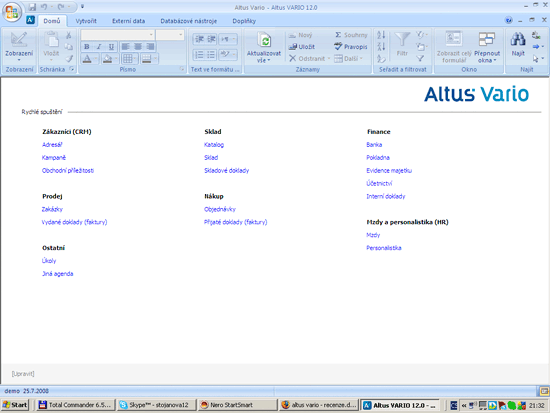Align text left

(125, 47)
